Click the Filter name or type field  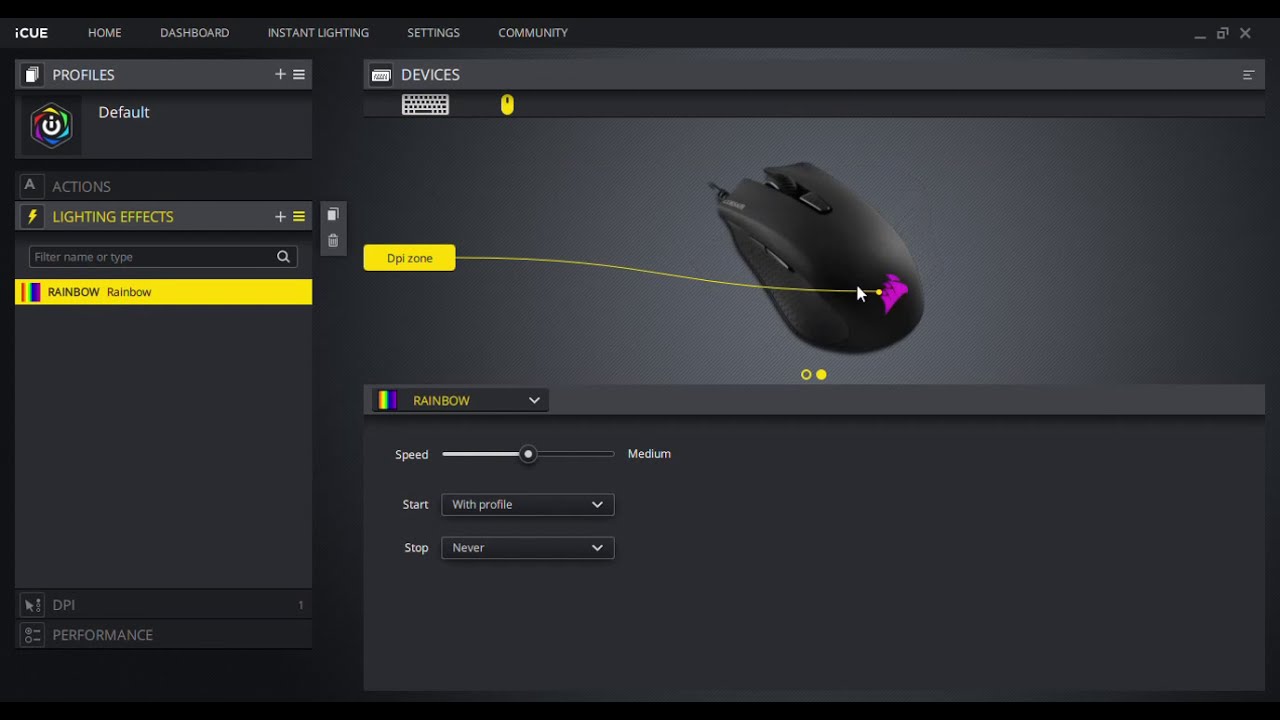tap(163, 257)
